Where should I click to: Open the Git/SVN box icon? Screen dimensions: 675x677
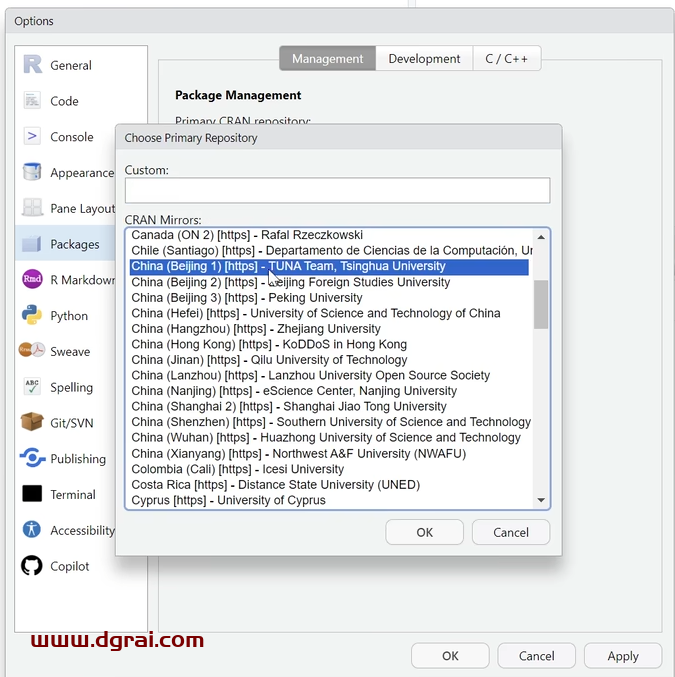coord(32,422)
